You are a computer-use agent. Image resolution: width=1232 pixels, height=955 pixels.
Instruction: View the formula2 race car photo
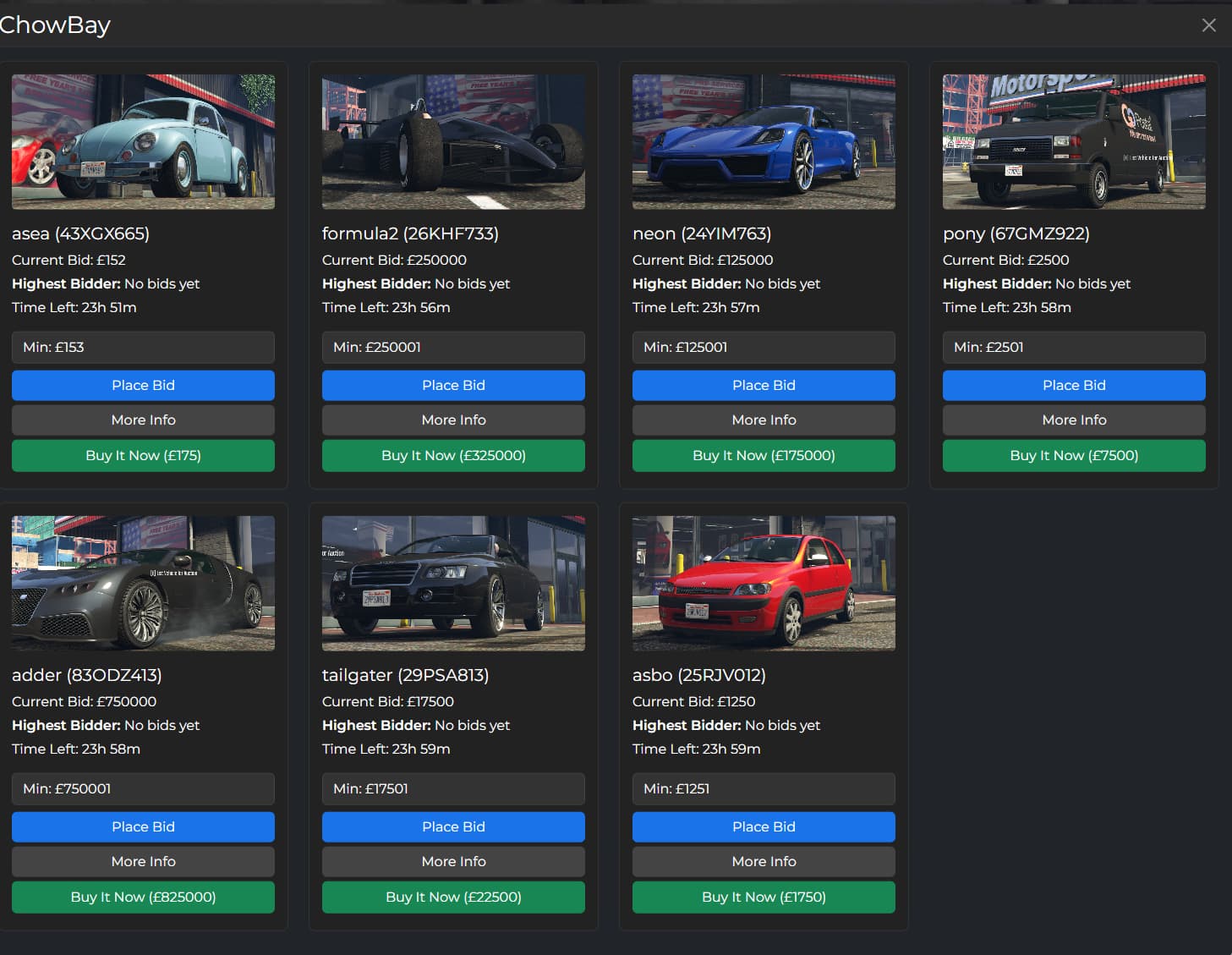(x=453, y=141)
